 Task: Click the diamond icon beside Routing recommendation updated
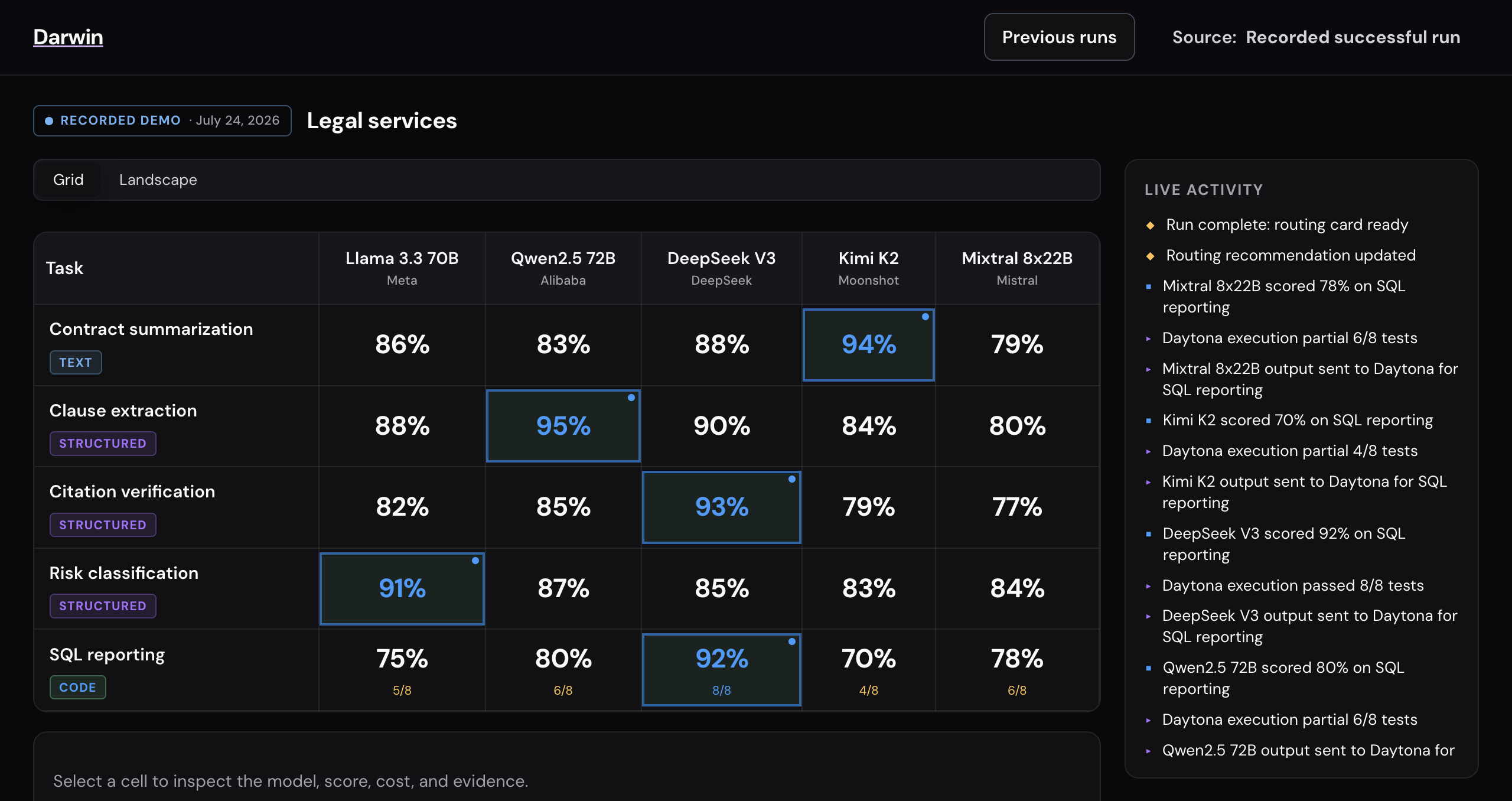[1150, 256]
